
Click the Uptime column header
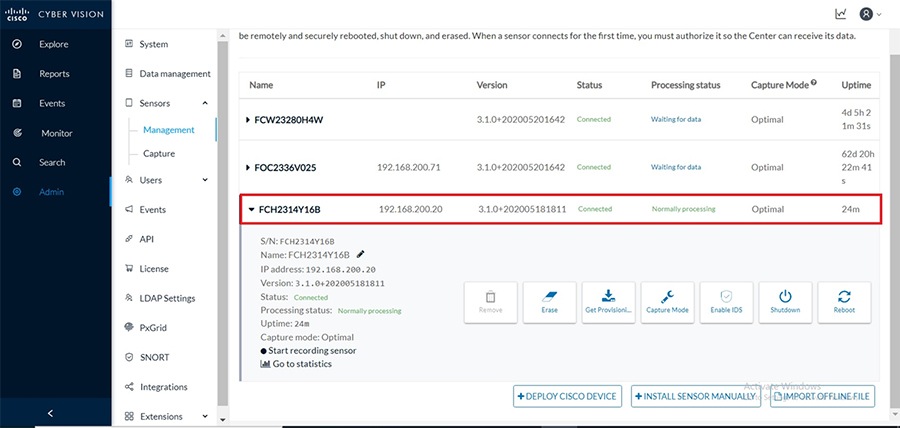pyautogui.click(x=856, y=85)
